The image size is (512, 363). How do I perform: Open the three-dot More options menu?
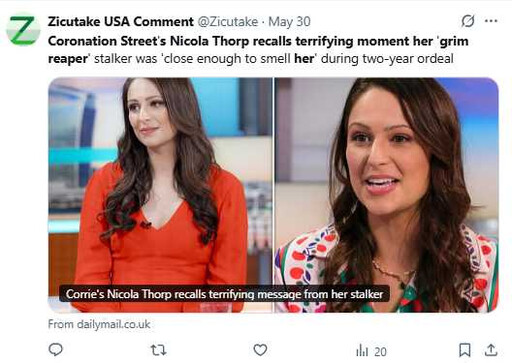[491, 21]
